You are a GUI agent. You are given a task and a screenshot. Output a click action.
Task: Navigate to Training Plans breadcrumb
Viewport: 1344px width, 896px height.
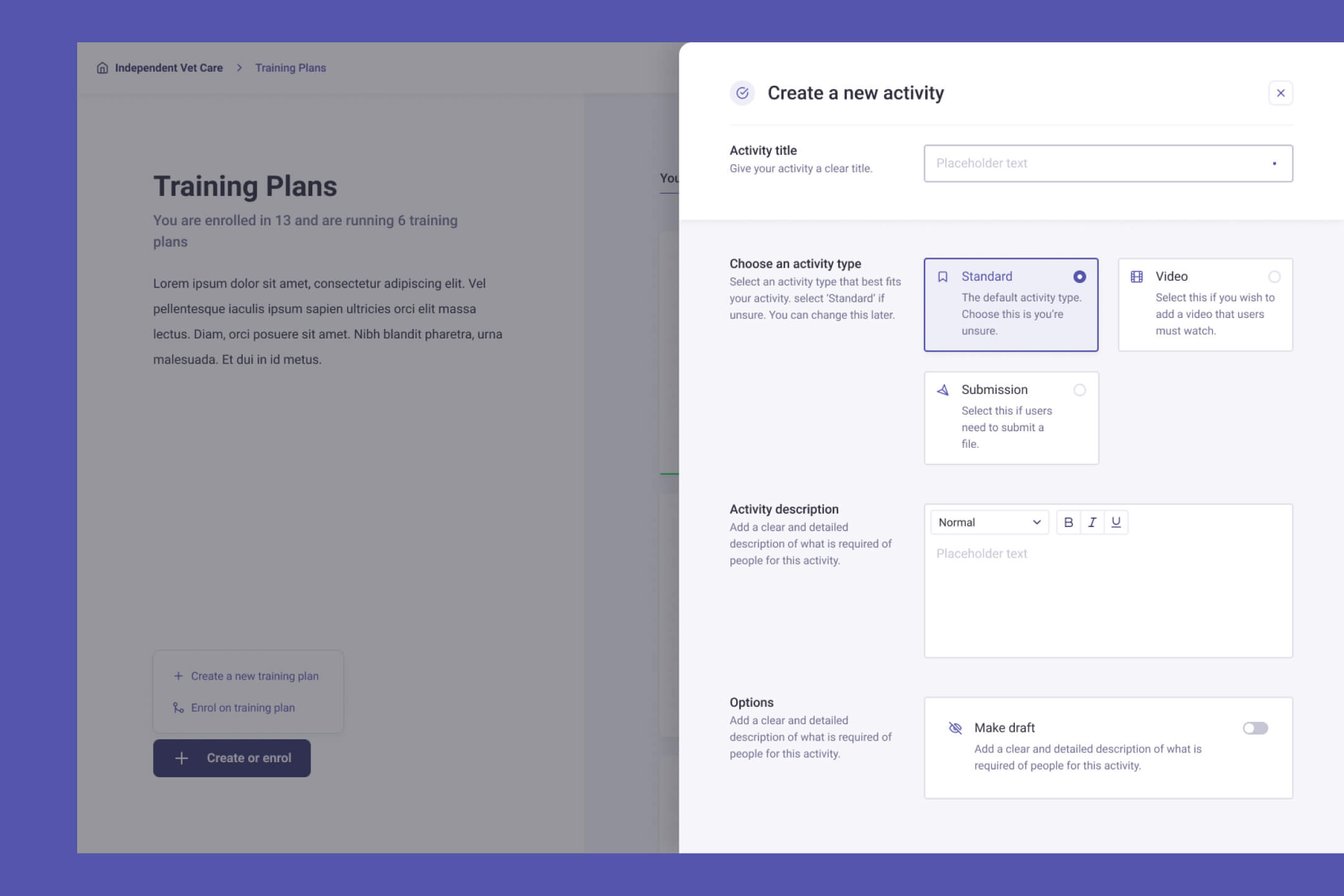tap(290, 67)
